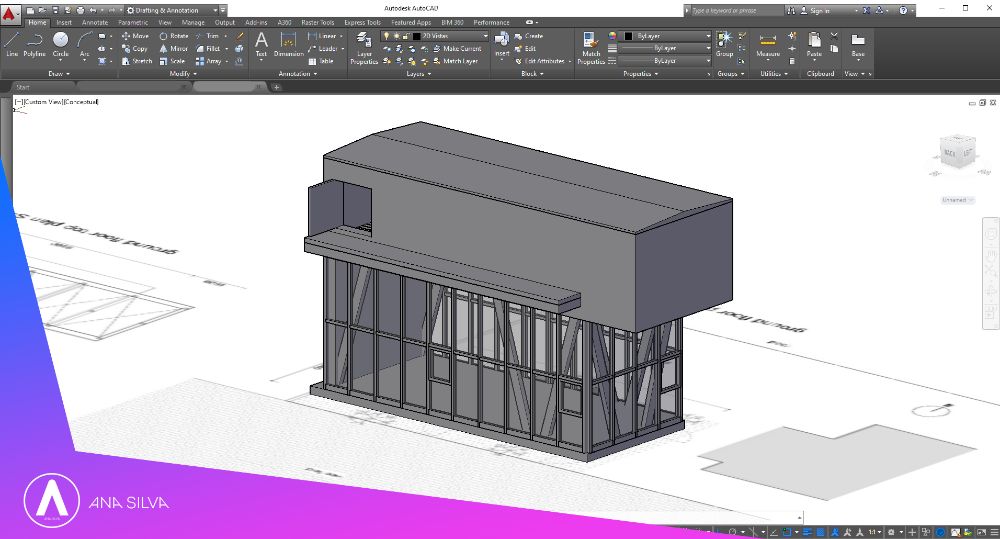This screenshot has height=539, width=1000.
Task: Switch to the Annotate ribbon tab
Action: click(94, 22)
